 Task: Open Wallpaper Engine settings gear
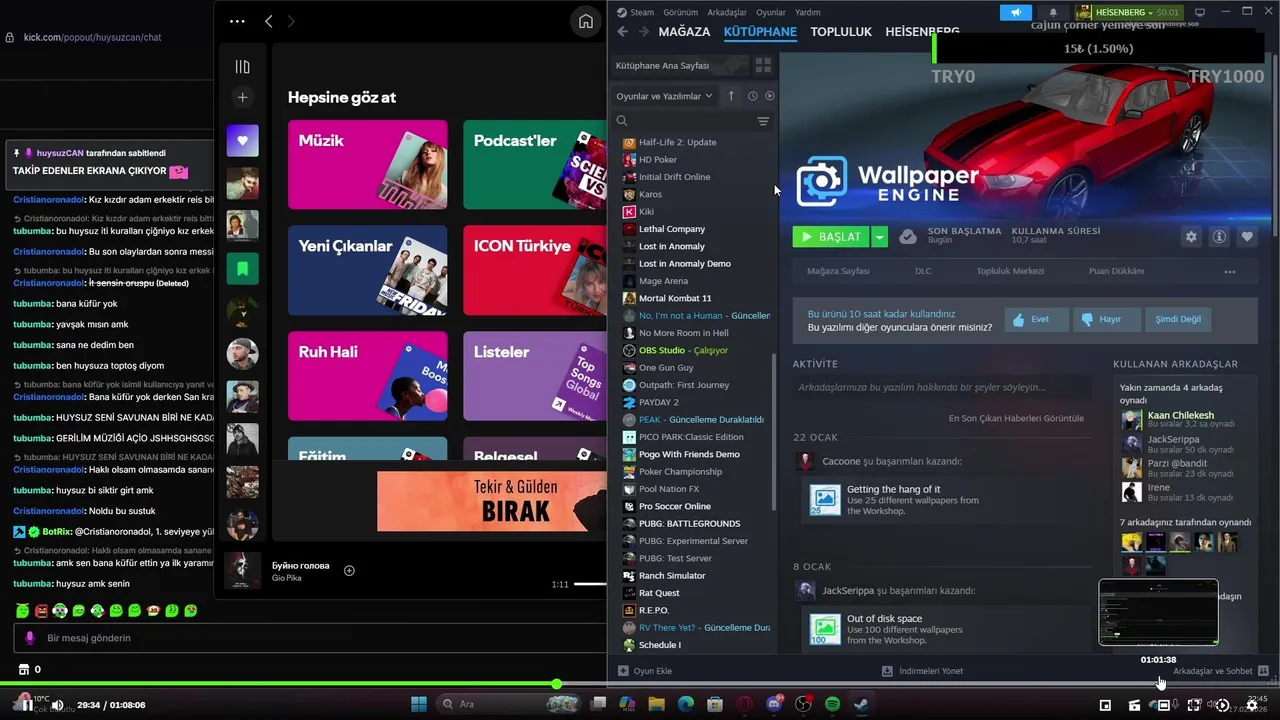tap(1191, 237)
